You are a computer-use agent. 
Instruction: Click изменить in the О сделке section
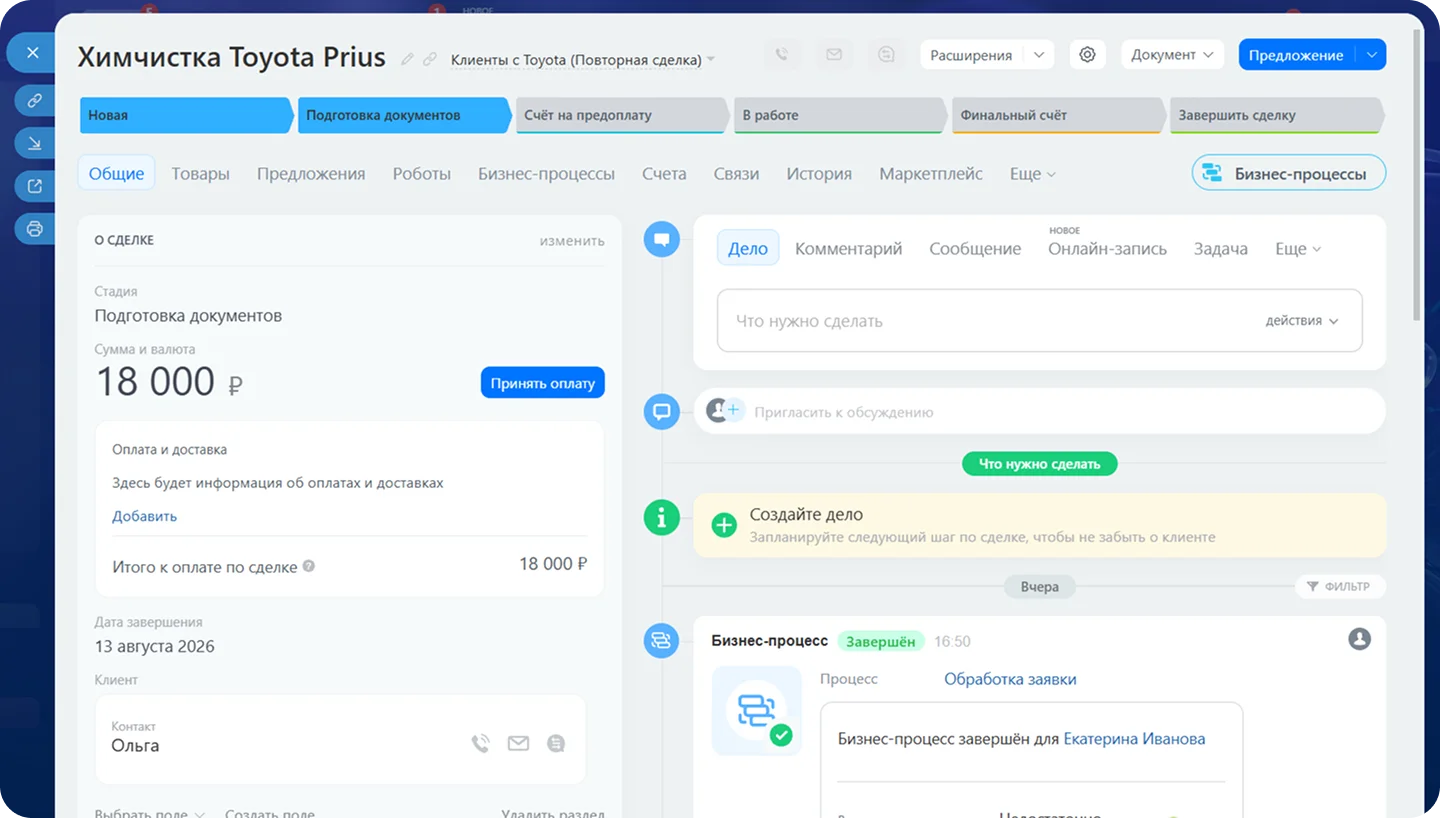[x=572, y=241]
